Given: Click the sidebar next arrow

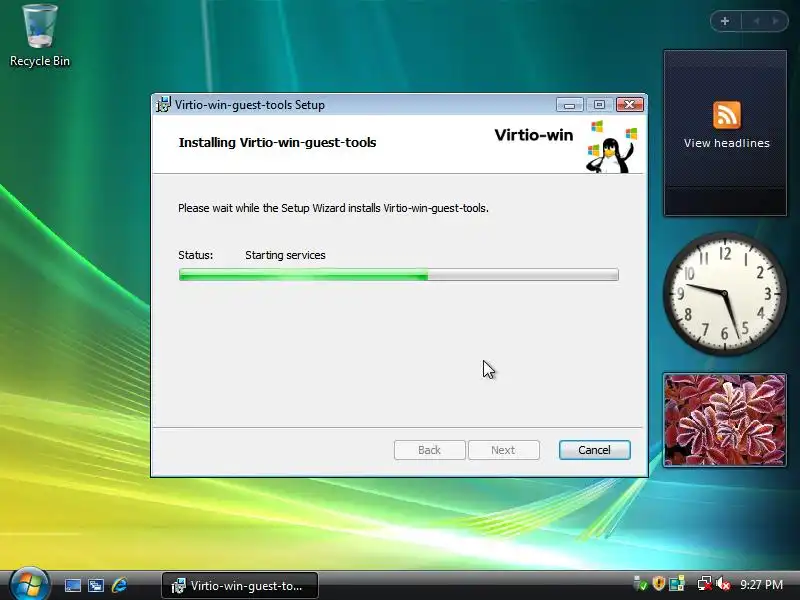Looking at the screenshot, I should [775, 21].
